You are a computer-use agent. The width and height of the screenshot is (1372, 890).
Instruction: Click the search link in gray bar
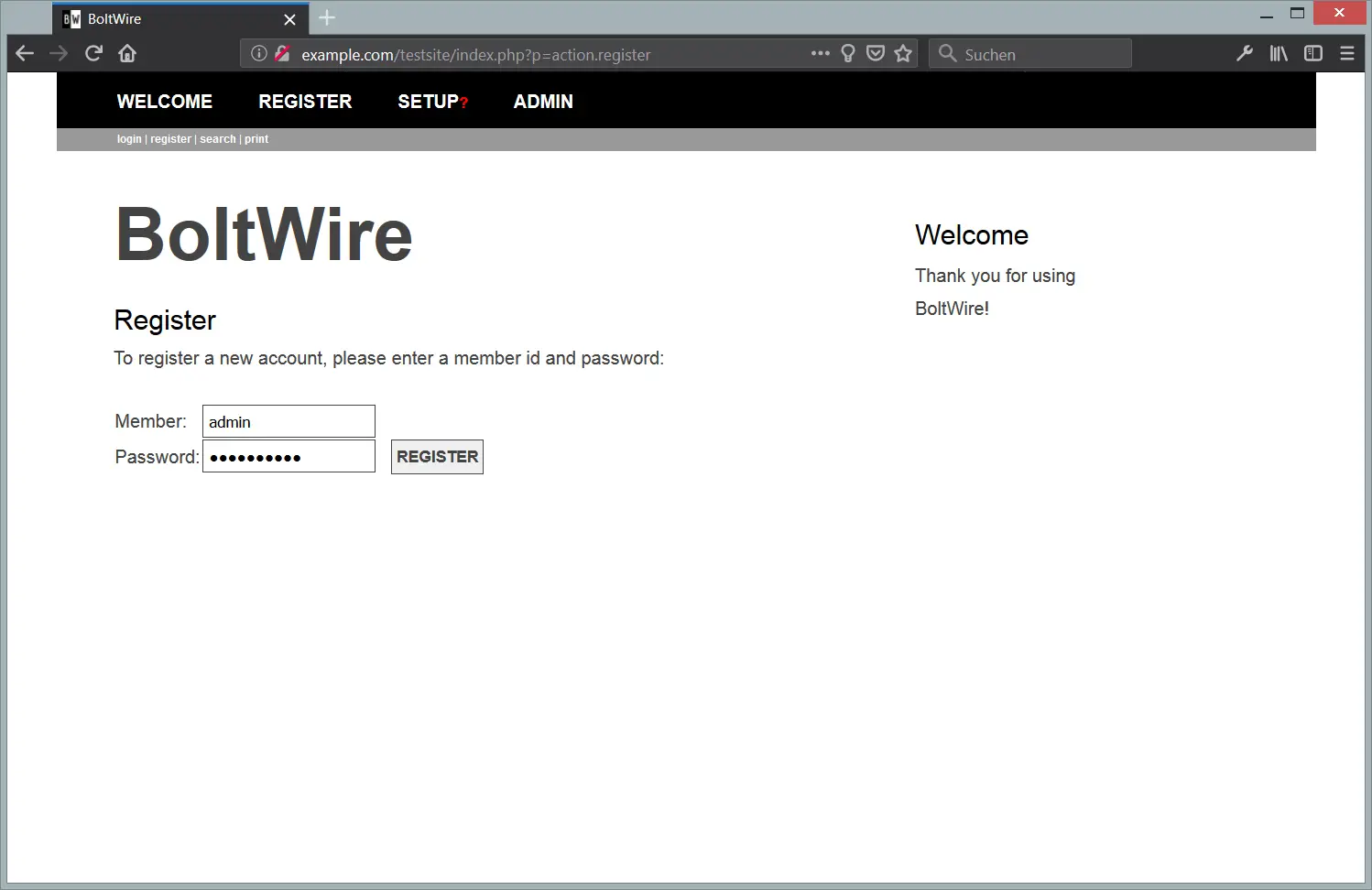pos(218,139)
